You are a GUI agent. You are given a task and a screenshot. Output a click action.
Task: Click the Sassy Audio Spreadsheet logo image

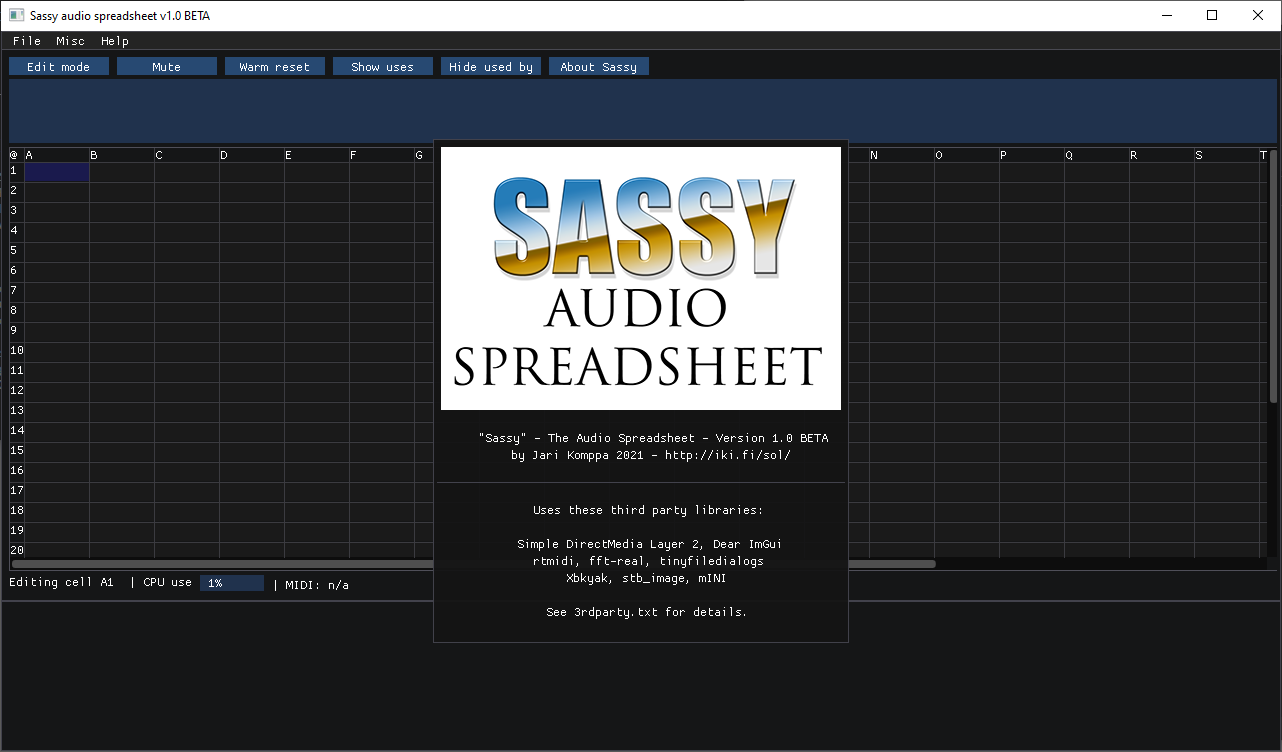(x=641, y=279)
